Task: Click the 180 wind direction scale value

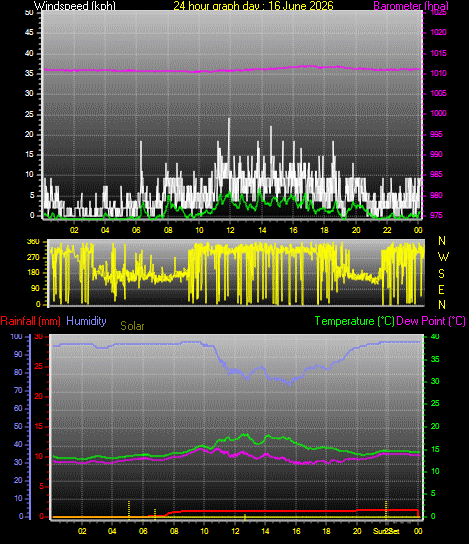Action: pyautogui.click(x=33, y=273)
